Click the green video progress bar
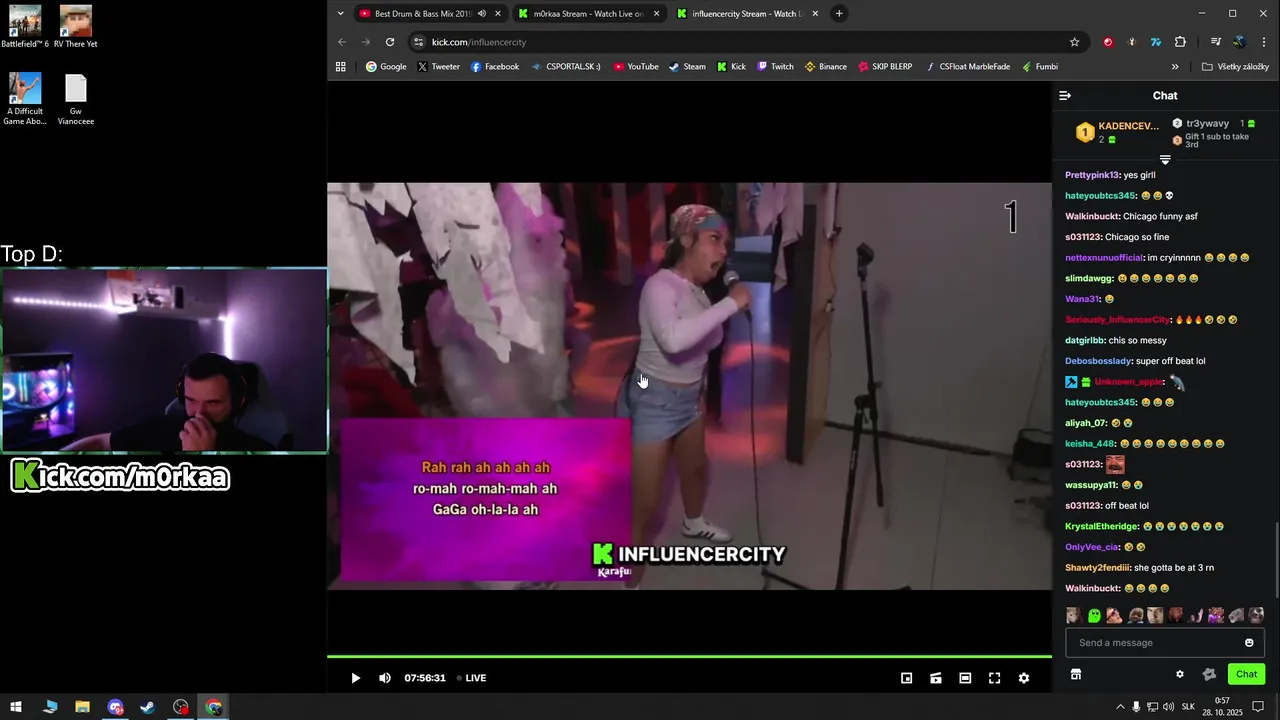Viewport: 1280px width, 720px height. pyautogui.click(x=689, y=657)
